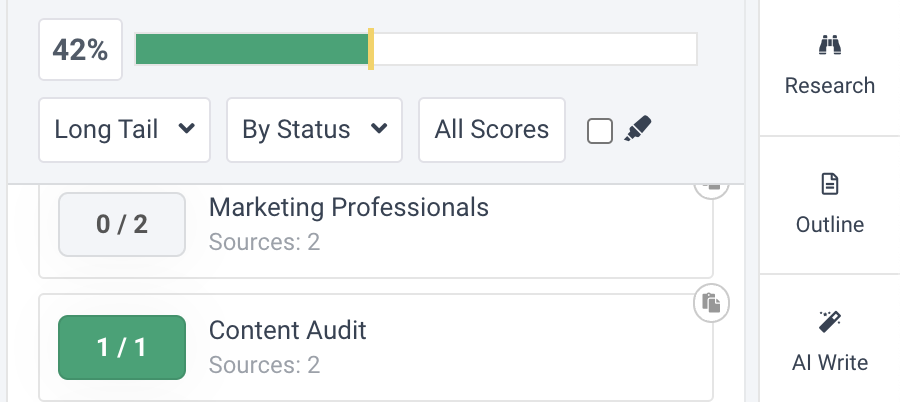
Task: Switch to the Research tab label
Action: pyautogui.click(x=829, y=86)
